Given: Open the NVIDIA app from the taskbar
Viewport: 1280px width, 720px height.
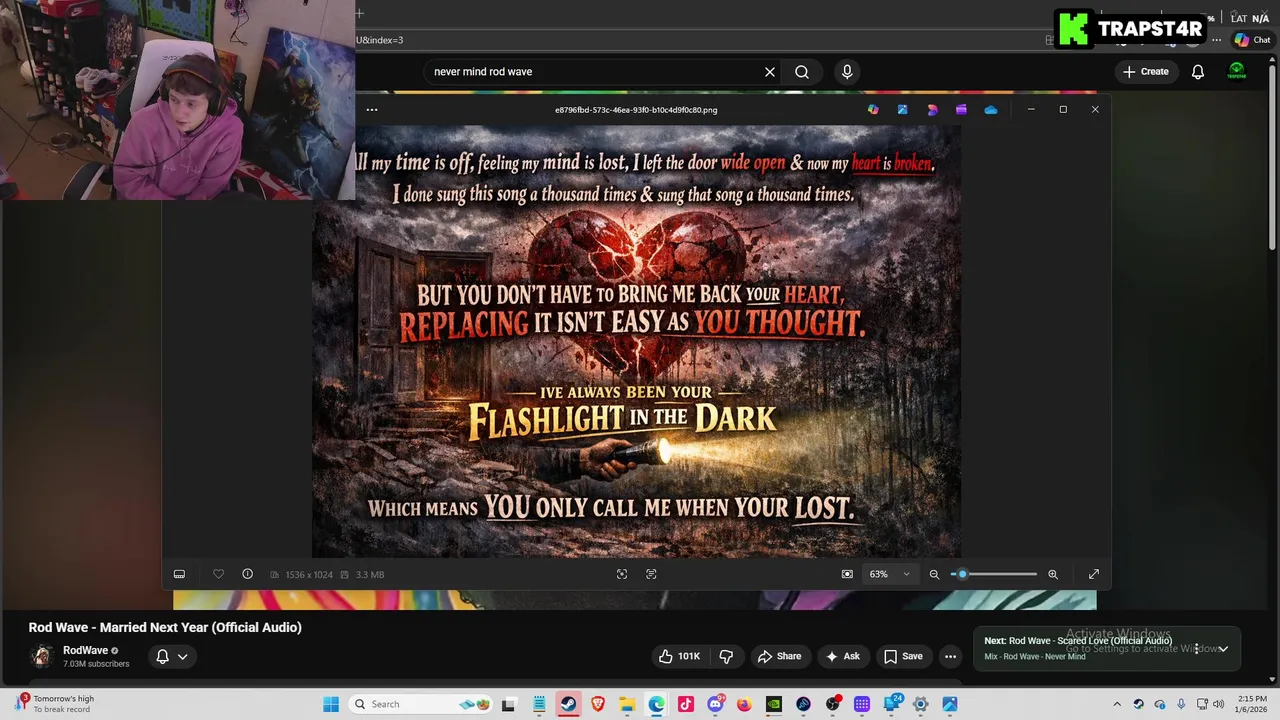Looking at the screenshot, I should pyautogui.click(x=774, y=704).
